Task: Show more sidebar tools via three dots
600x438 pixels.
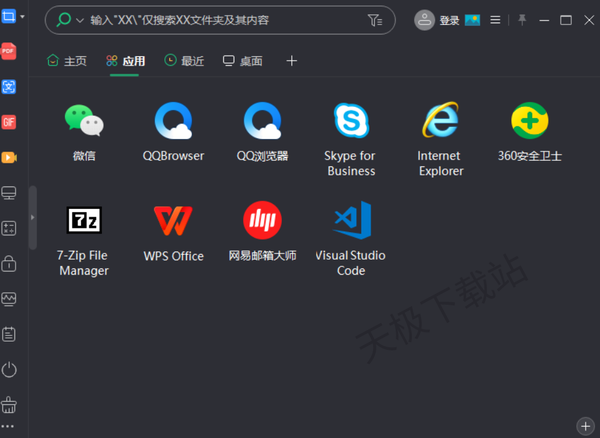Action: tap(8, 426)
